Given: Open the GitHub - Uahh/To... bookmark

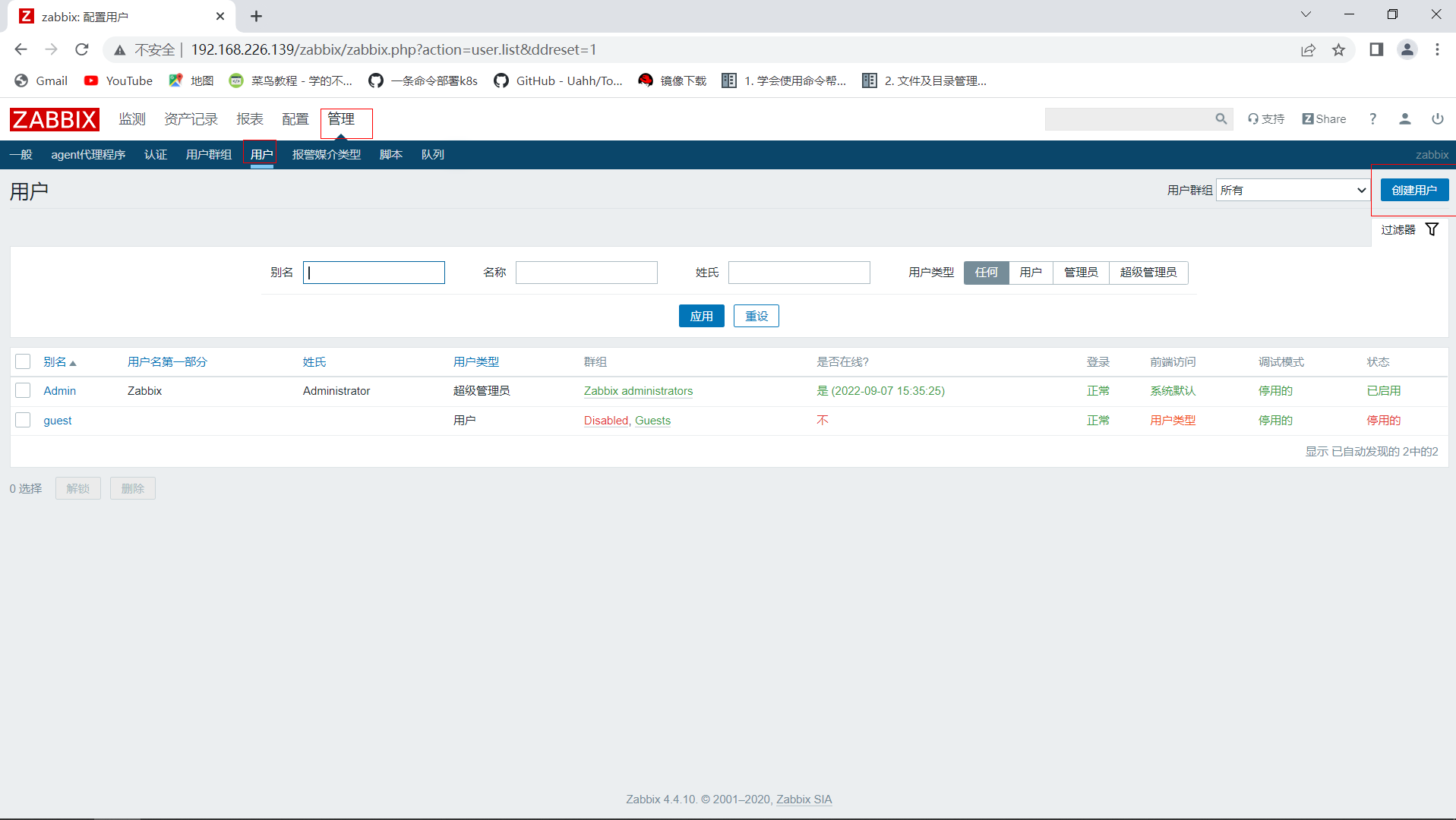Looking at the screenshot, I should pyautogui.click(x=558, y=80).
